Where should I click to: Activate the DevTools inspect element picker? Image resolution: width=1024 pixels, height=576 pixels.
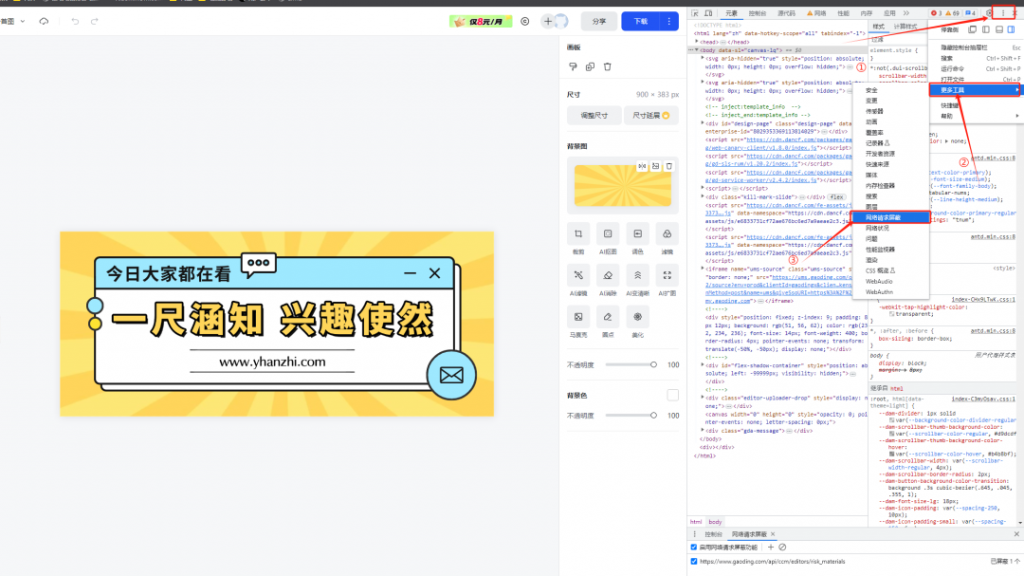[x=695, y=13]
